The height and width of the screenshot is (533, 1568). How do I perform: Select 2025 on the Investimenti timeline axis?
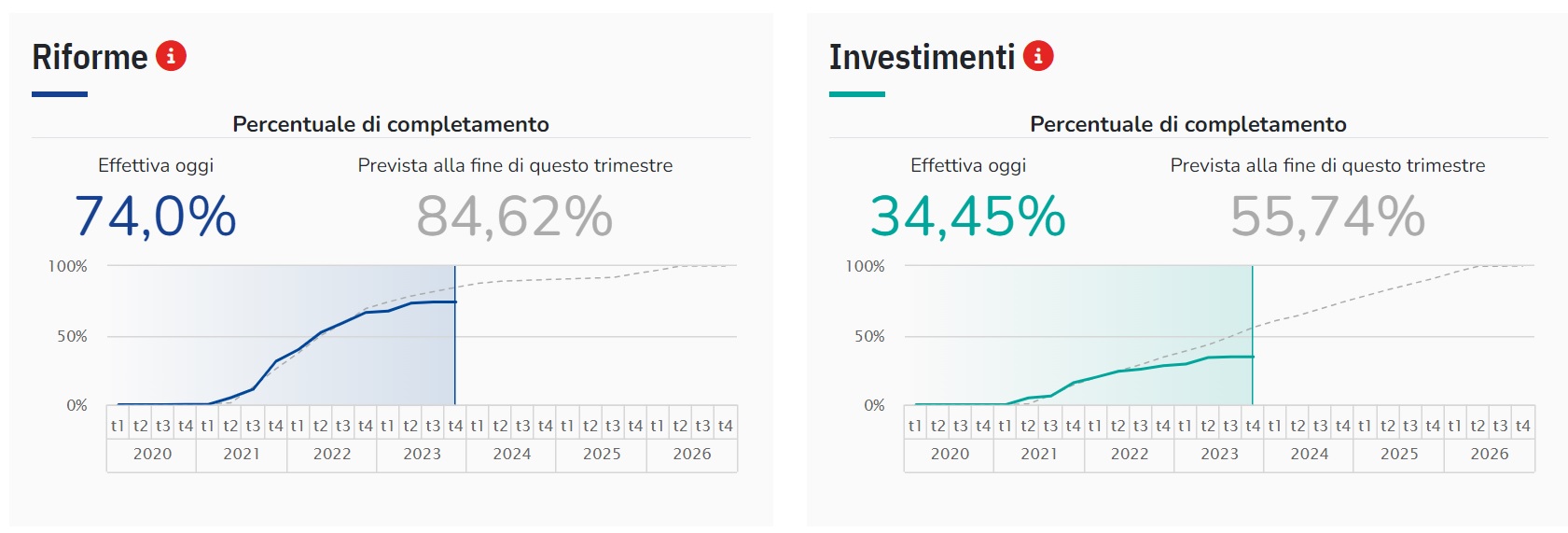[x=1399, y=454]
